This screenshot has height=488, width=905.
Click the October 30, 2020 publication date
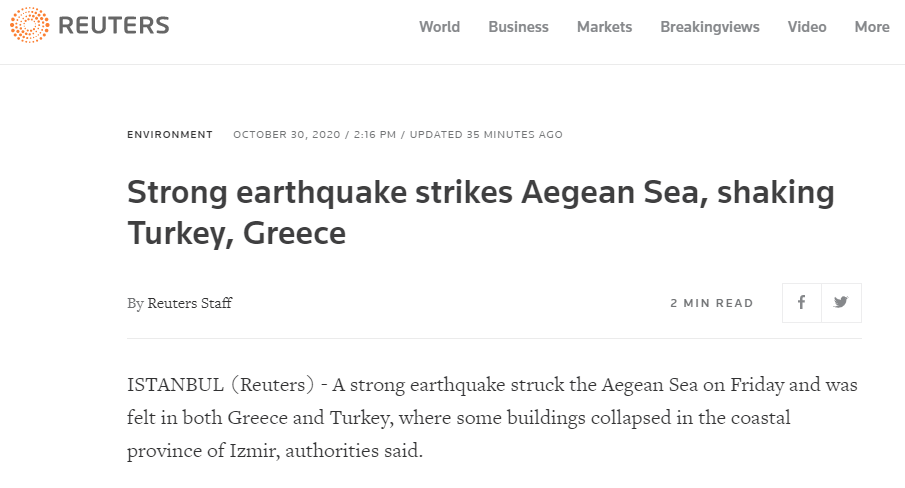click(x=288, y=135)
